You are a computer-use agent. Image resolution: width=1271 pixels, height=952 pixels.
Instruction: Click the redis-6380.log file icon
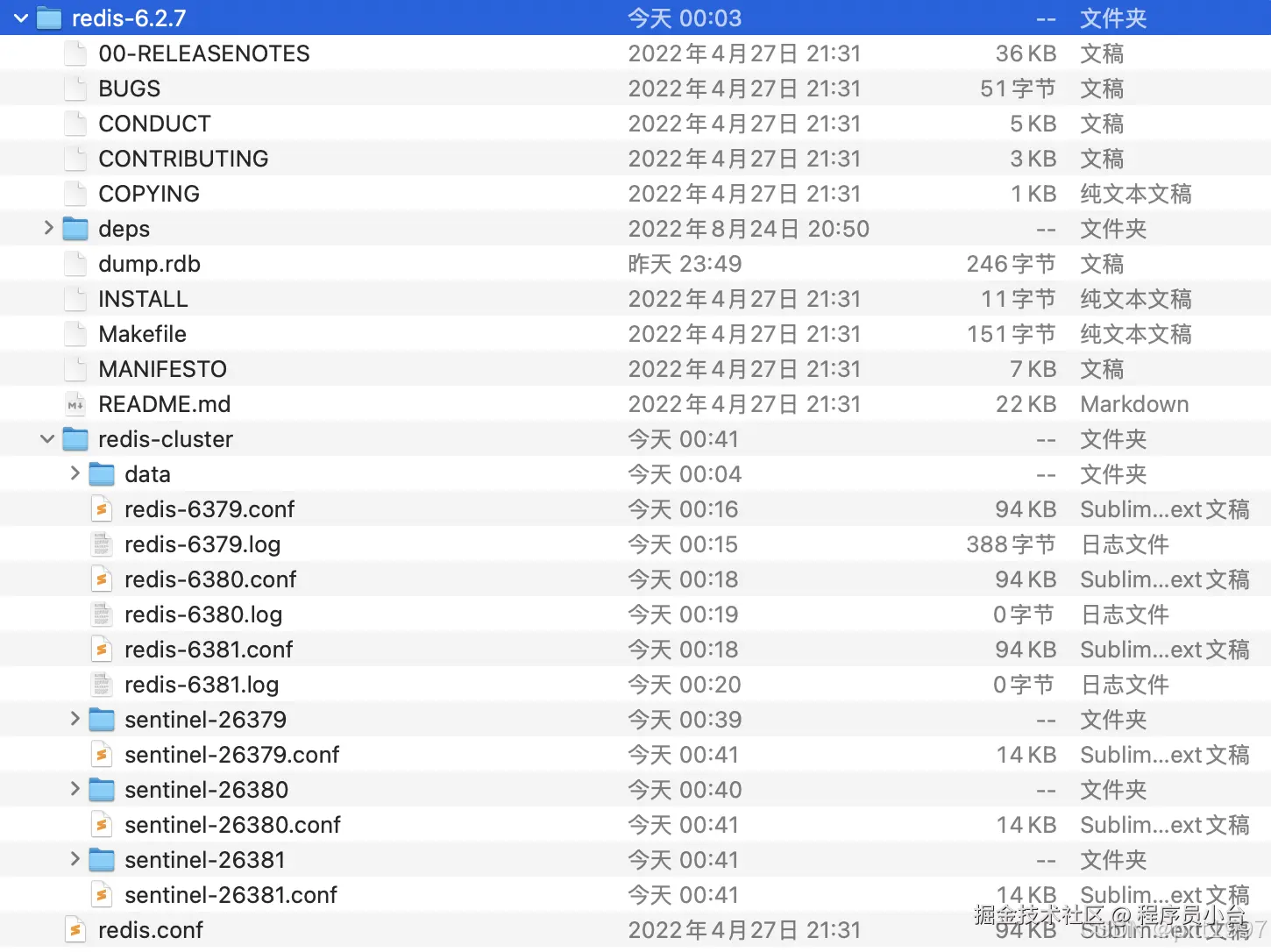[x=103, y=615]
